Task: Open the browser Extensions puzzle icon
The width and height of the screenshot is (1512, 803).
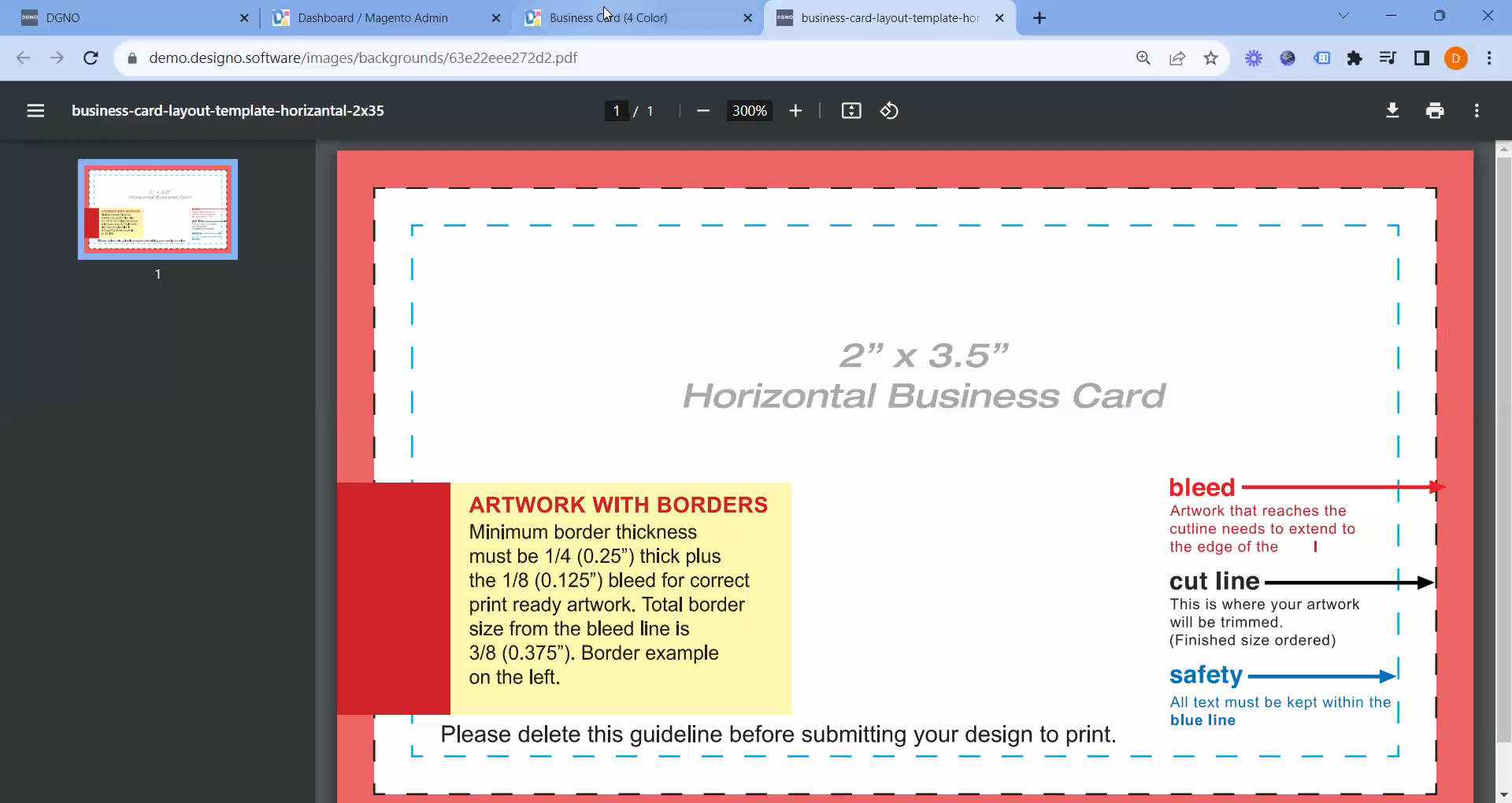Action: (1354, 57)
